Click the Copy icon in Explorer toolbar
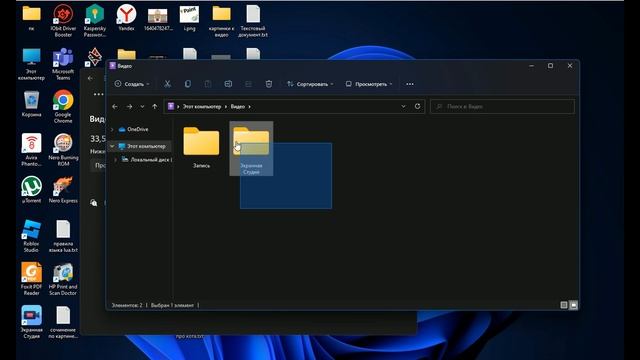 coord(188,84)
